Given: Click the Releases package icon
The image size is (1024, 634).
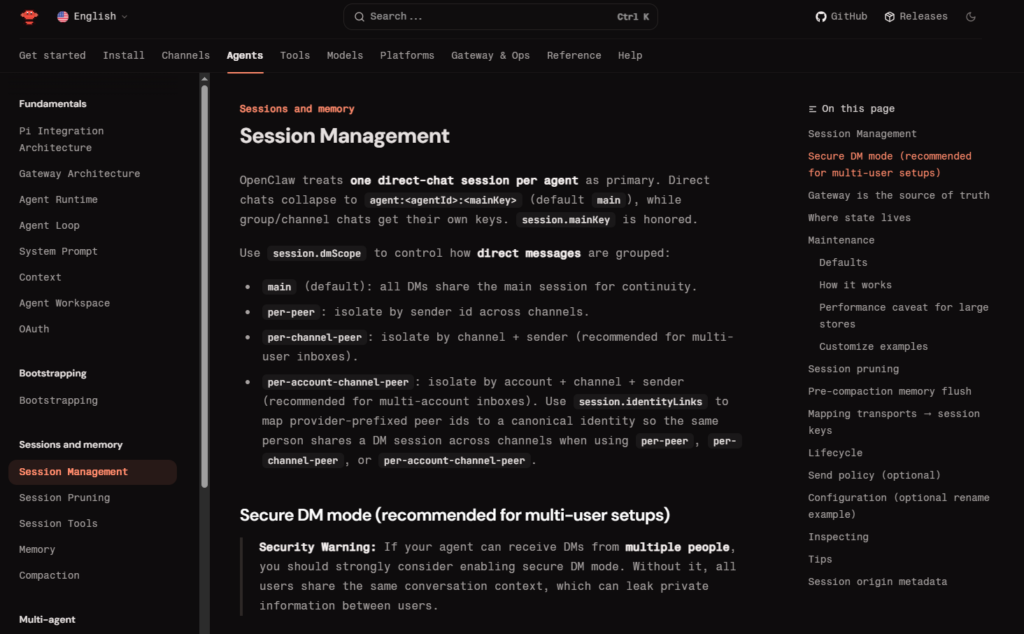Looking at the screenshot, I should (889, 17).
